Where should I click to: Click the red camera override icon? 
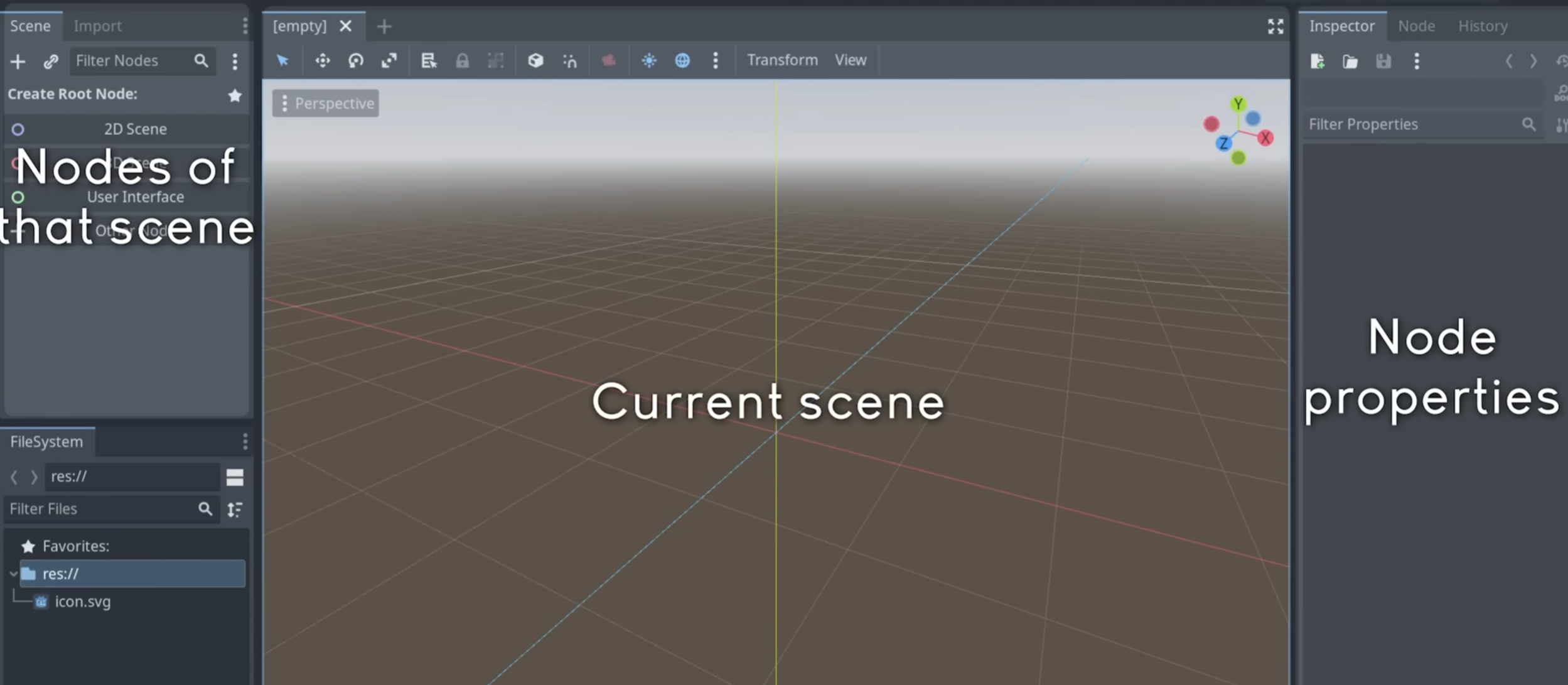coord(608,60)
